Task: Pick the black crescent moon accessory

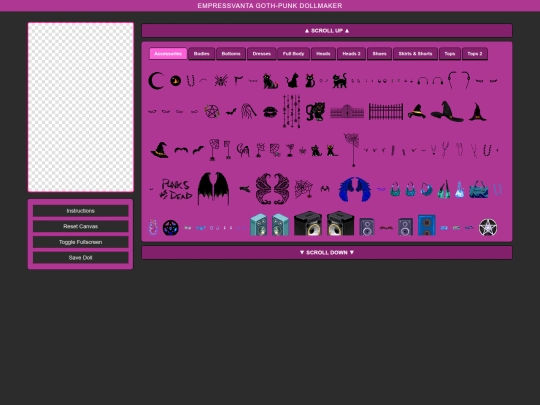Action: click(156, 81)
